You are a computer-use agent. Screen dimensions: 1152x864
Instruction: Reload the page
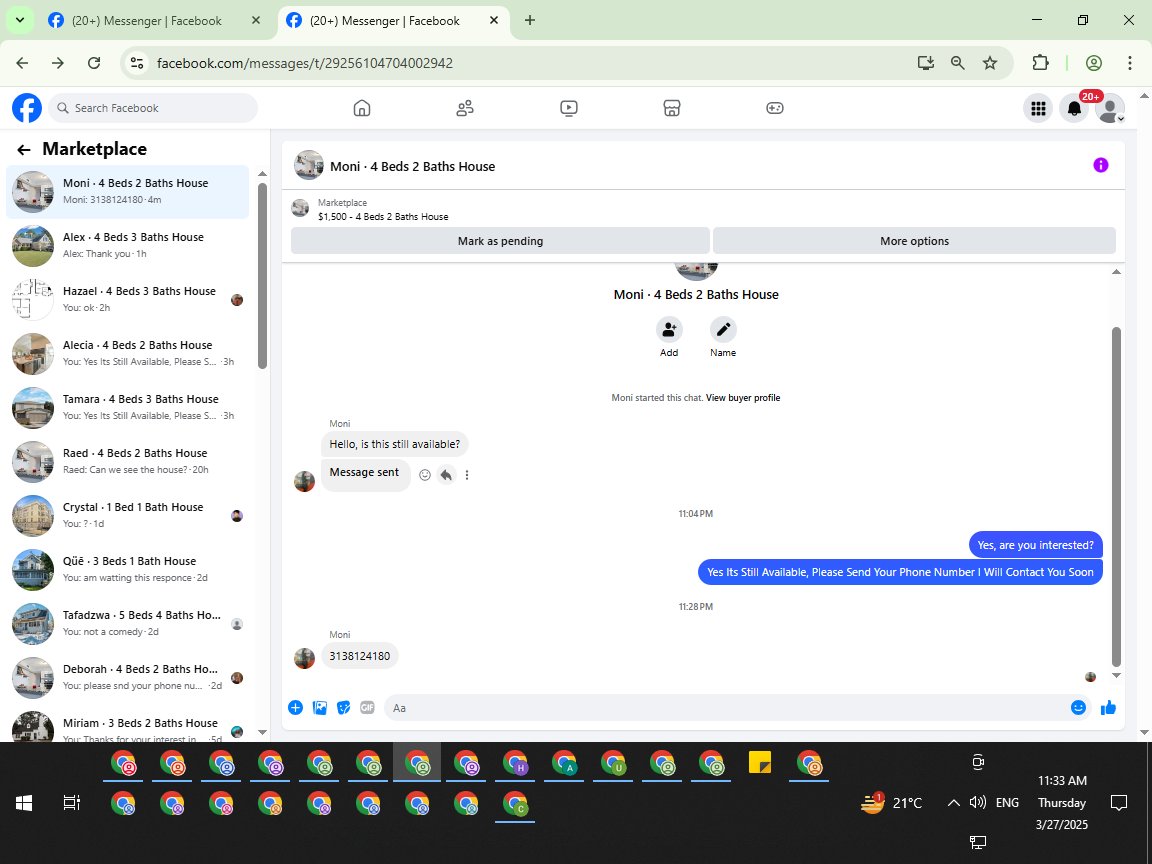click(94, 63)
